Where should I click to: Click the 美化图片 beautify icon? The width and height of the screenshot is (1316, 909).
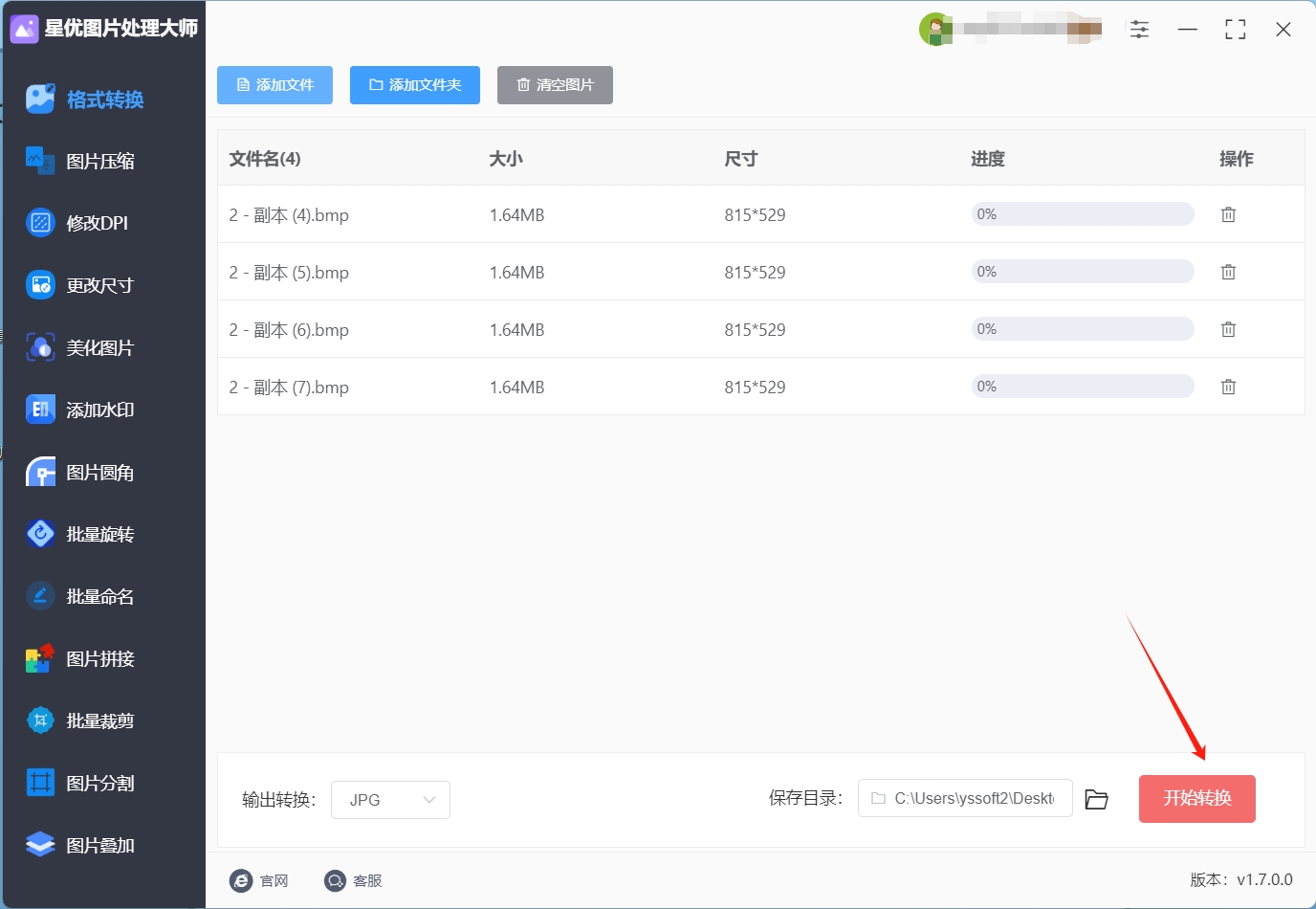click(x=40, y=347)
